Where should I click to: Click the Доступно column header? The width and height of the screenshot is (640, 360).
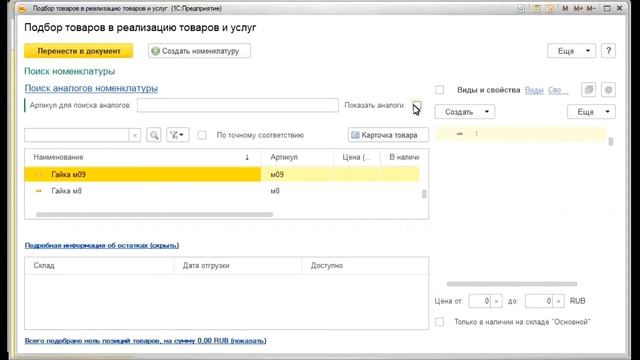pos(365,266)
